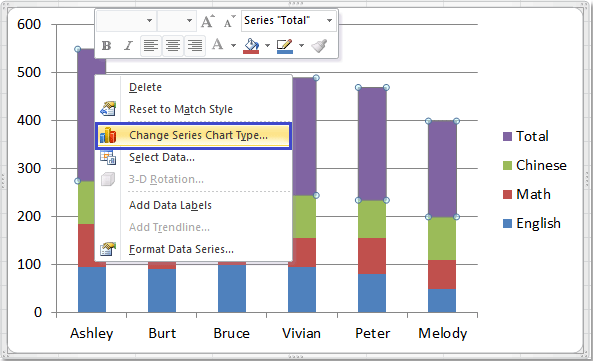The height and width of the screenshot is (361, 593).
Task: Choose Delete from the context menu
Action: pos(194,87)
